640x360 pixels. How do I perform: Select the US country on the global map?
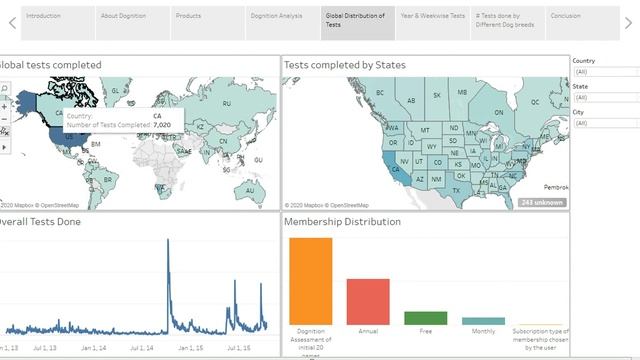click(x=69, y=138)
